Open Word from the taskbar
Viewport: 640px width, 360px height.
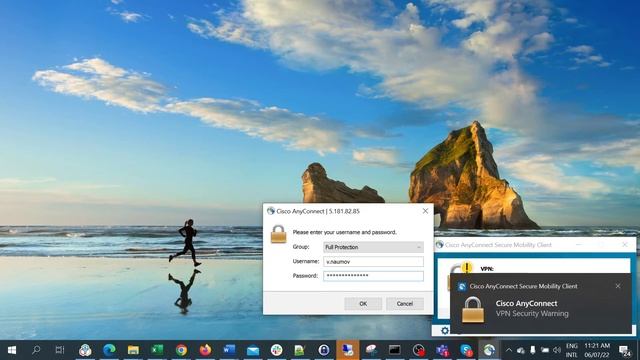coord(229,350)
